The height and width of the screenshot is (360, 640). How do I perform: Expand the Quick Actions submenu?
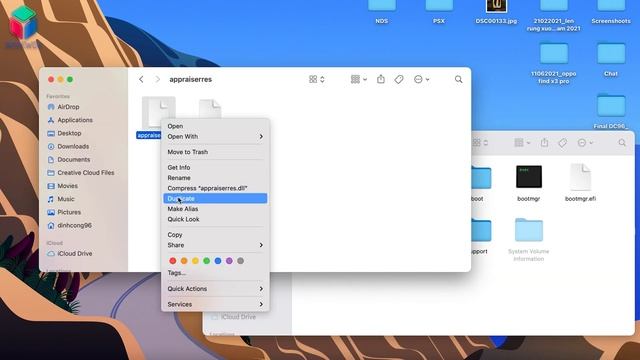215,289
